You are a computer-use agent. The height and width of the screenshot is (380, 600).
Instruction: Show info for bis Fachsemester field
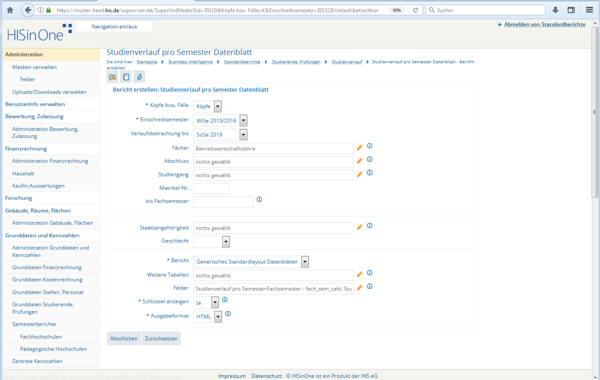click(x=259, y=199)
